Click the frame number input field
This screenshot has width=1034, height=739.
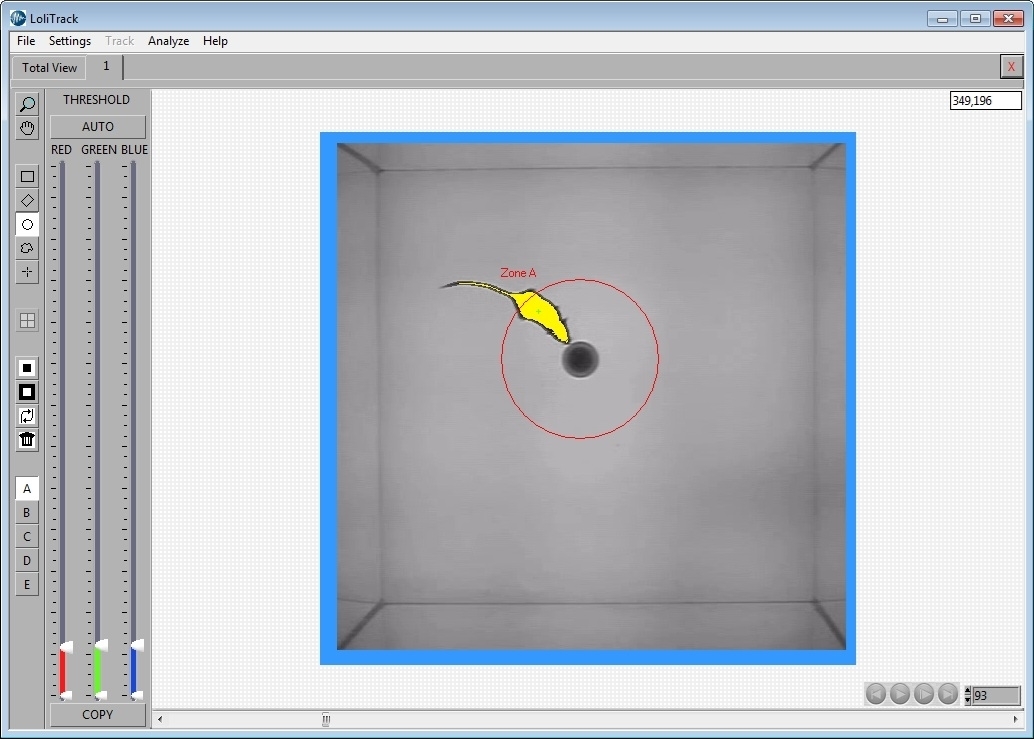click(996, 695)
